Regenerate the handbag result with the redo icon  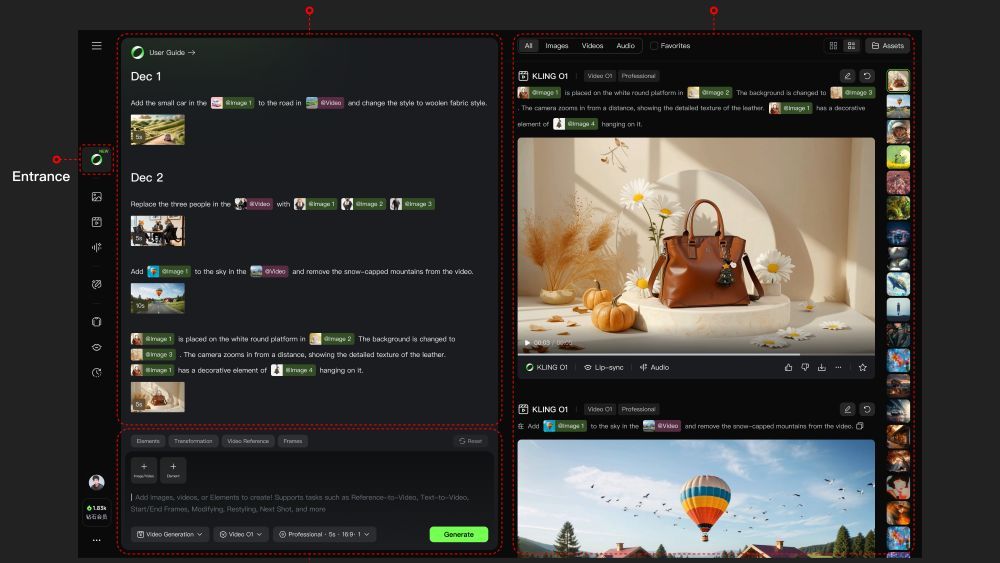tap(867, 76)
